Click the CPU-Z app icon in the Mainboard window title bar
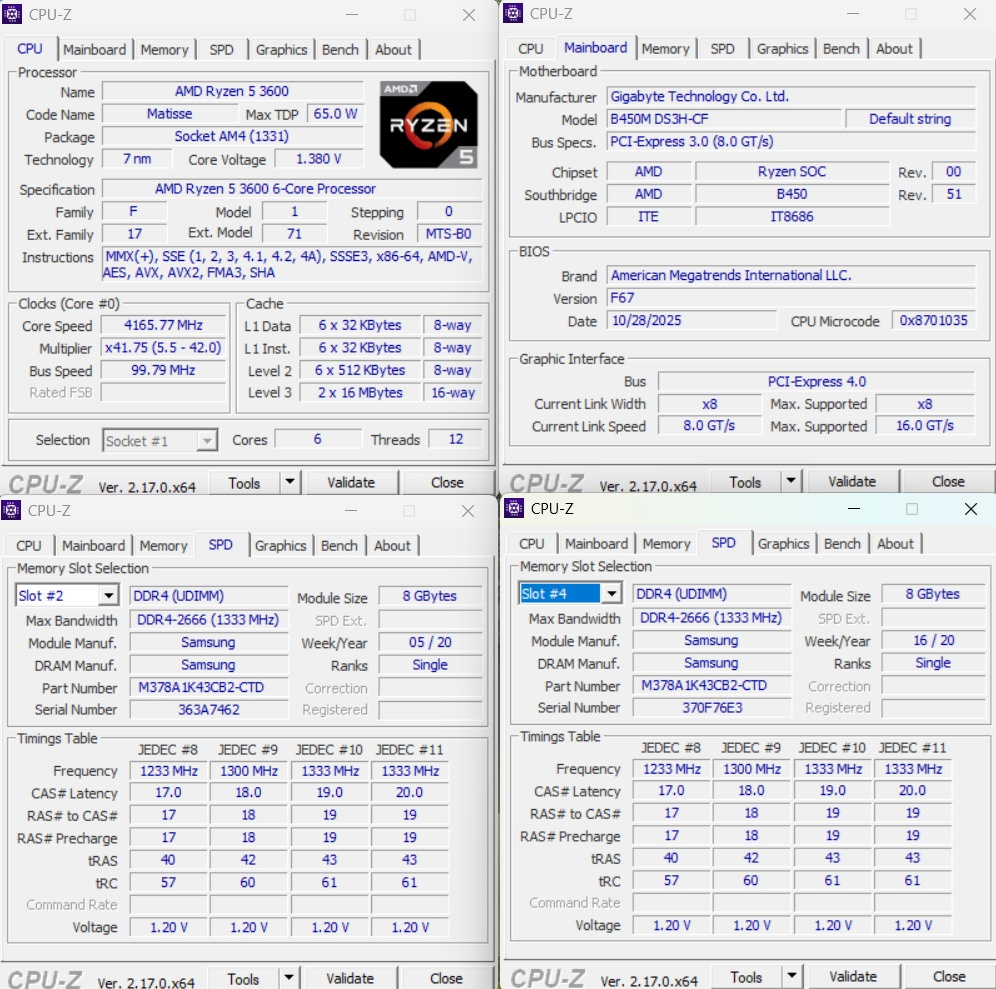This screenshot has width=996, height=989. (513, 13)
